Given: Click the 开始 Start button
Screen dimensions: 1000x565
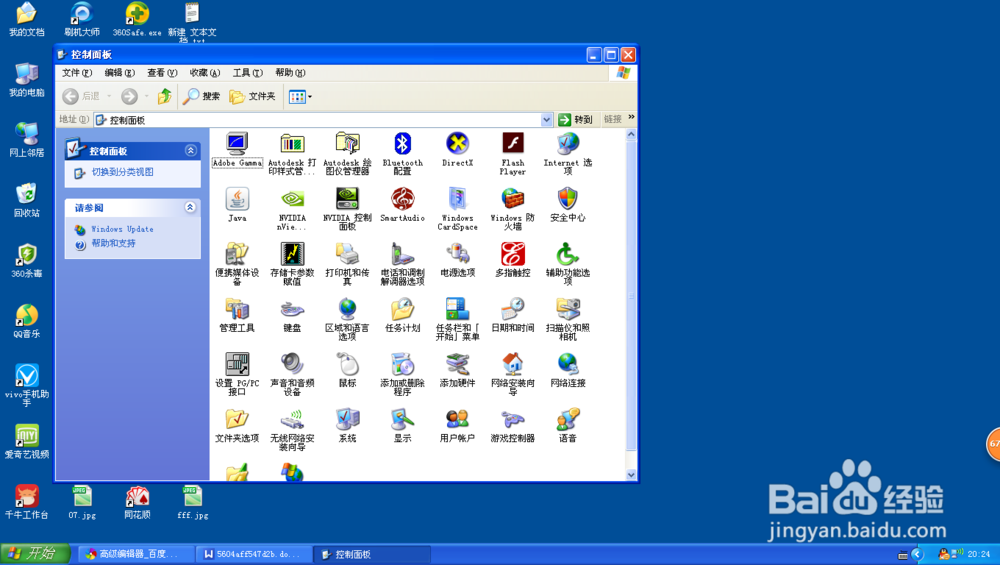Looking at the screenshot, I should tap(36, 554).
